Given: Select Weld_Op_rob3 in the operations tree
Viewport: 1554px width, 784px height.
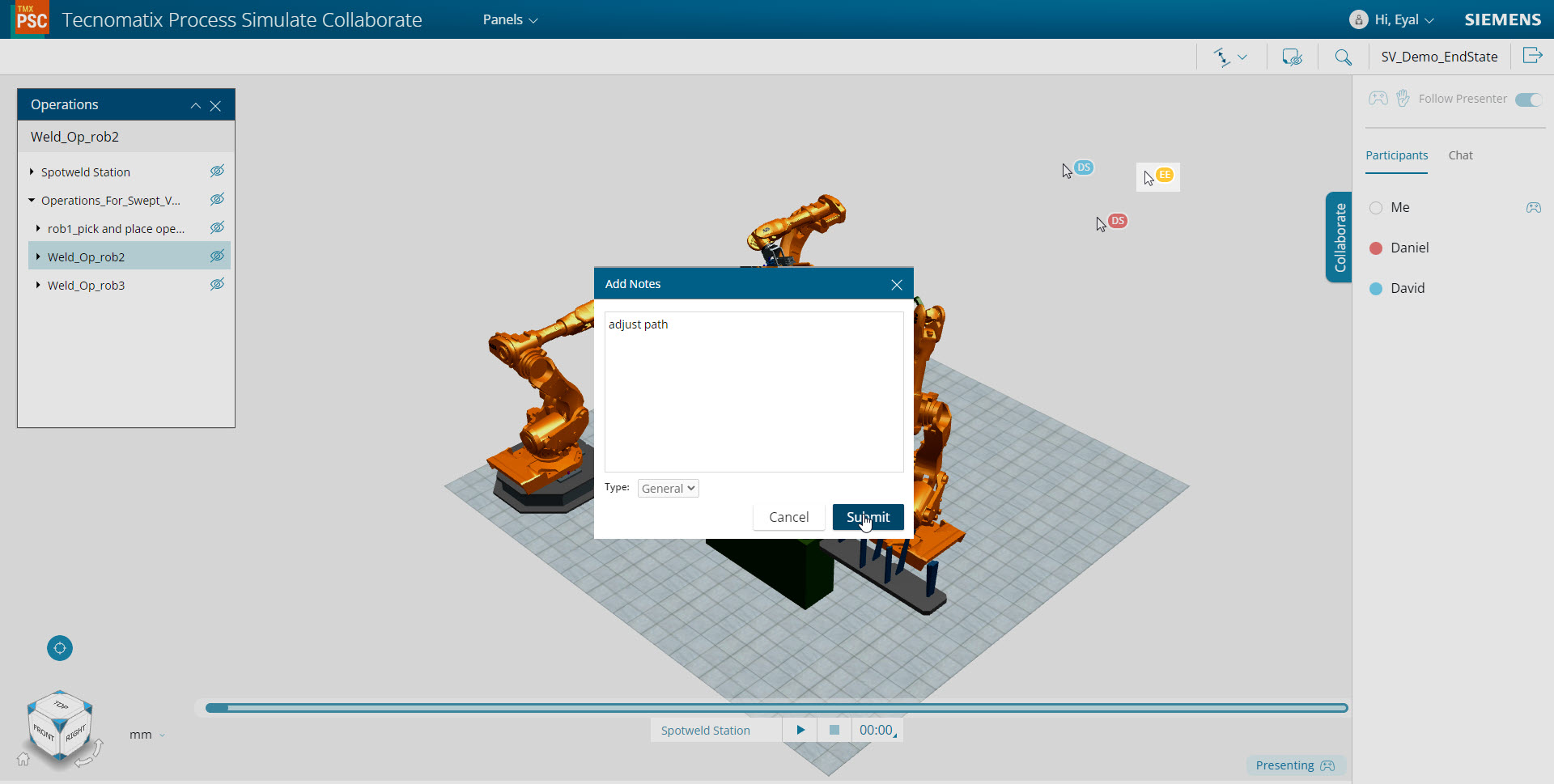Looking at the screenshot, I should coord(86,286).
